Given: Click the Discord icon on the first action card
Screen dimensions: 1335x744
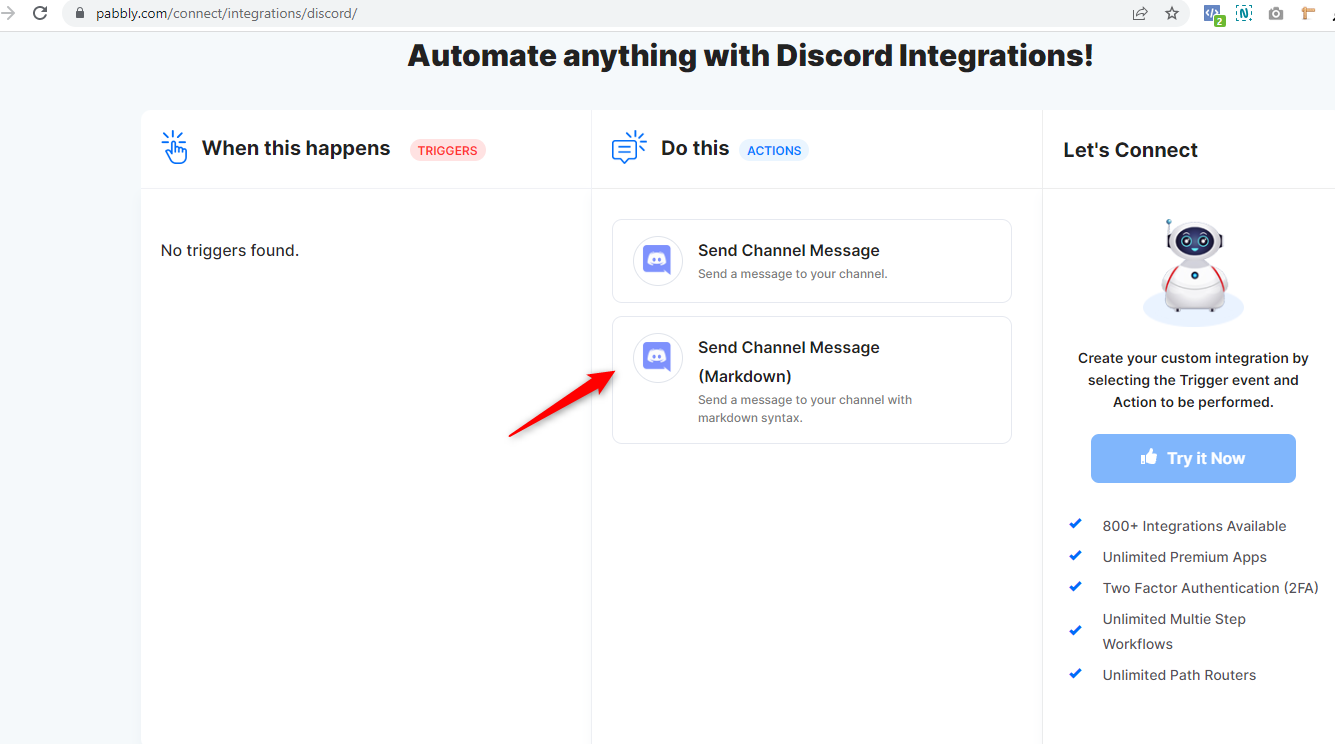Looking at the screenshot, I should 657,261.
